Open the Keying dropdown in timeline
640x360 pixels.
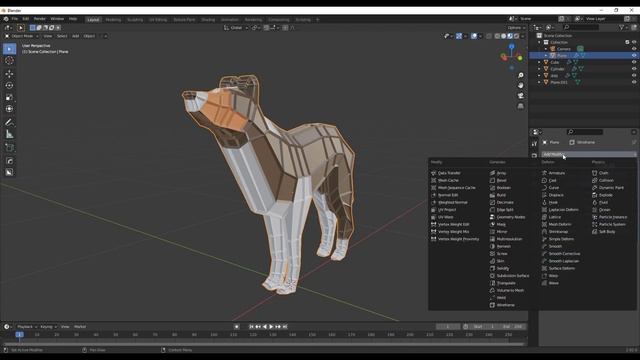coord(48,327)
